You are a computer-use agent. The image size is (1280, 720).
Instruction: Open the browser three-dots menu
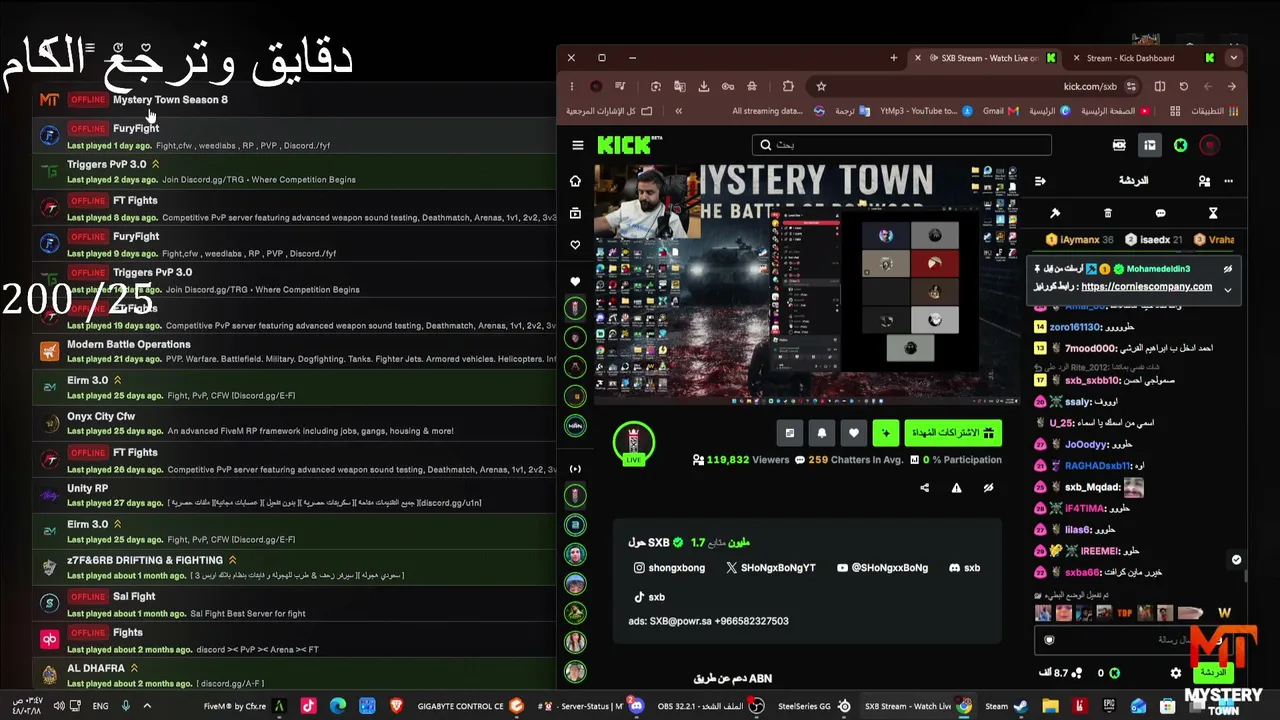point(572,87)
